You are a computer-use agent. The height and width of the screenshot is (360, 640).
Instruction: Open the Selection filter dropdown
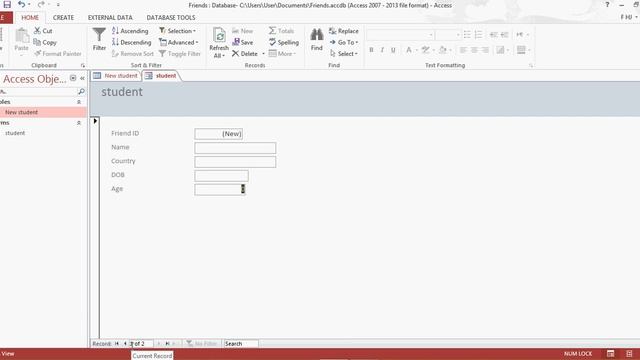tap(178, 31)
